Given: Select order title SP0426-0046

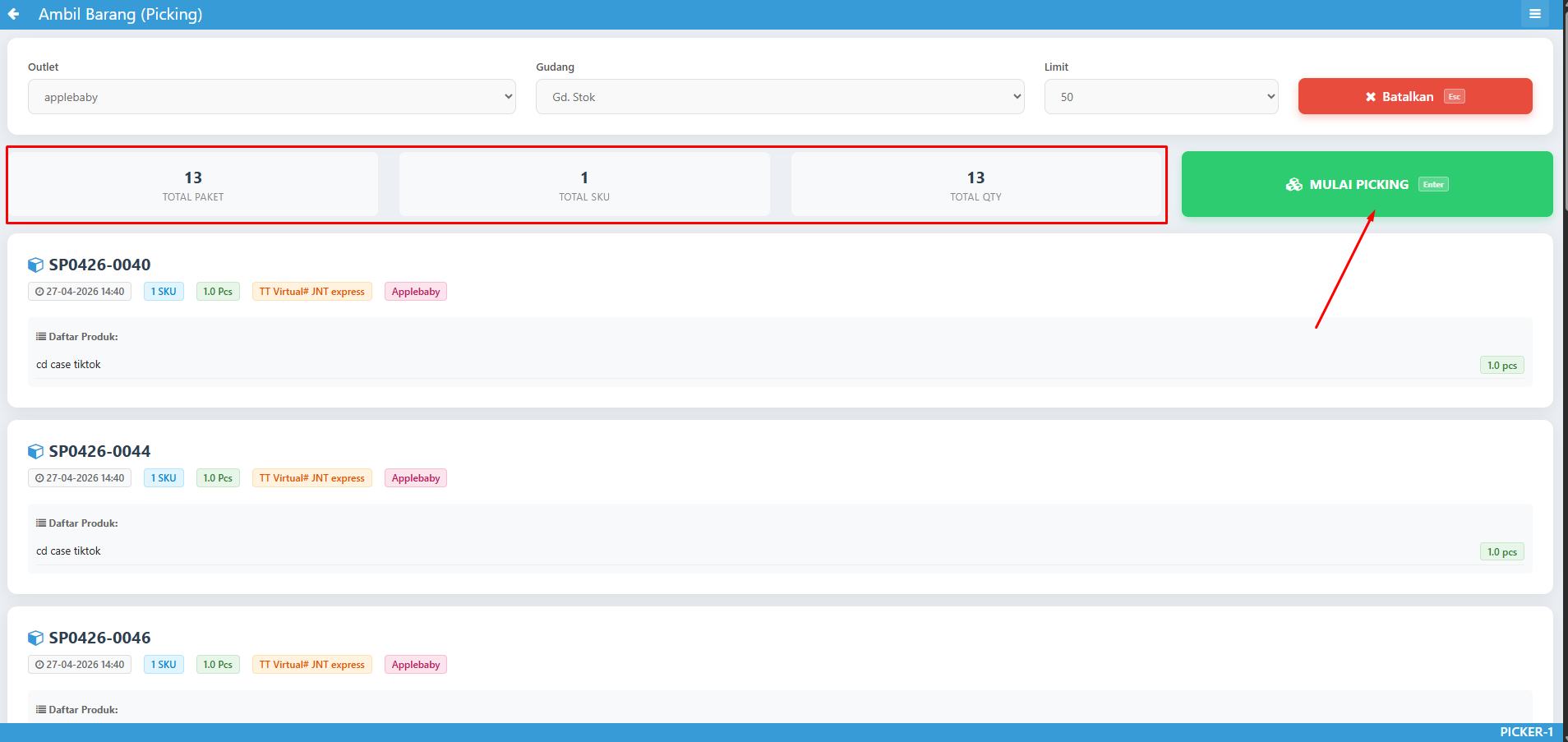Looking at the screenshot, I should (x=99, y=638).
